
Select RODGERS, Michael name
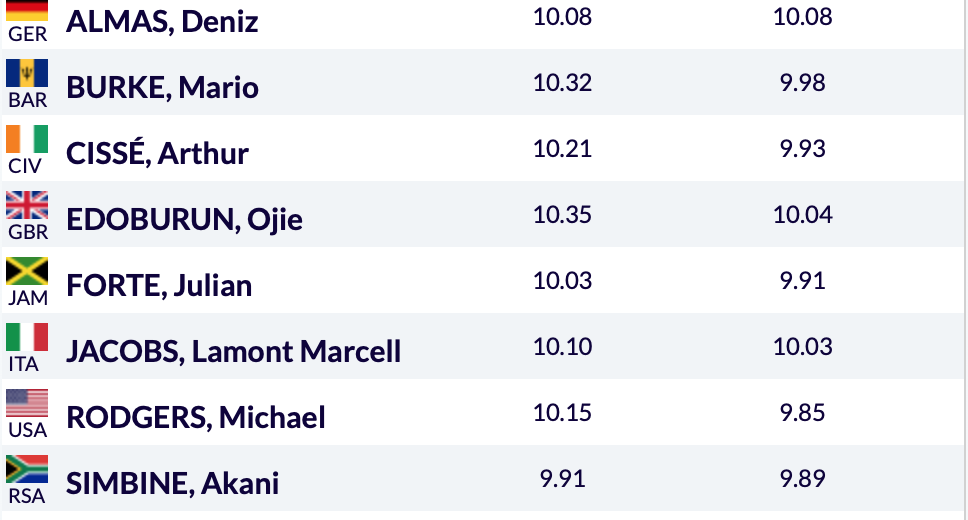click(x=196, y=417)
